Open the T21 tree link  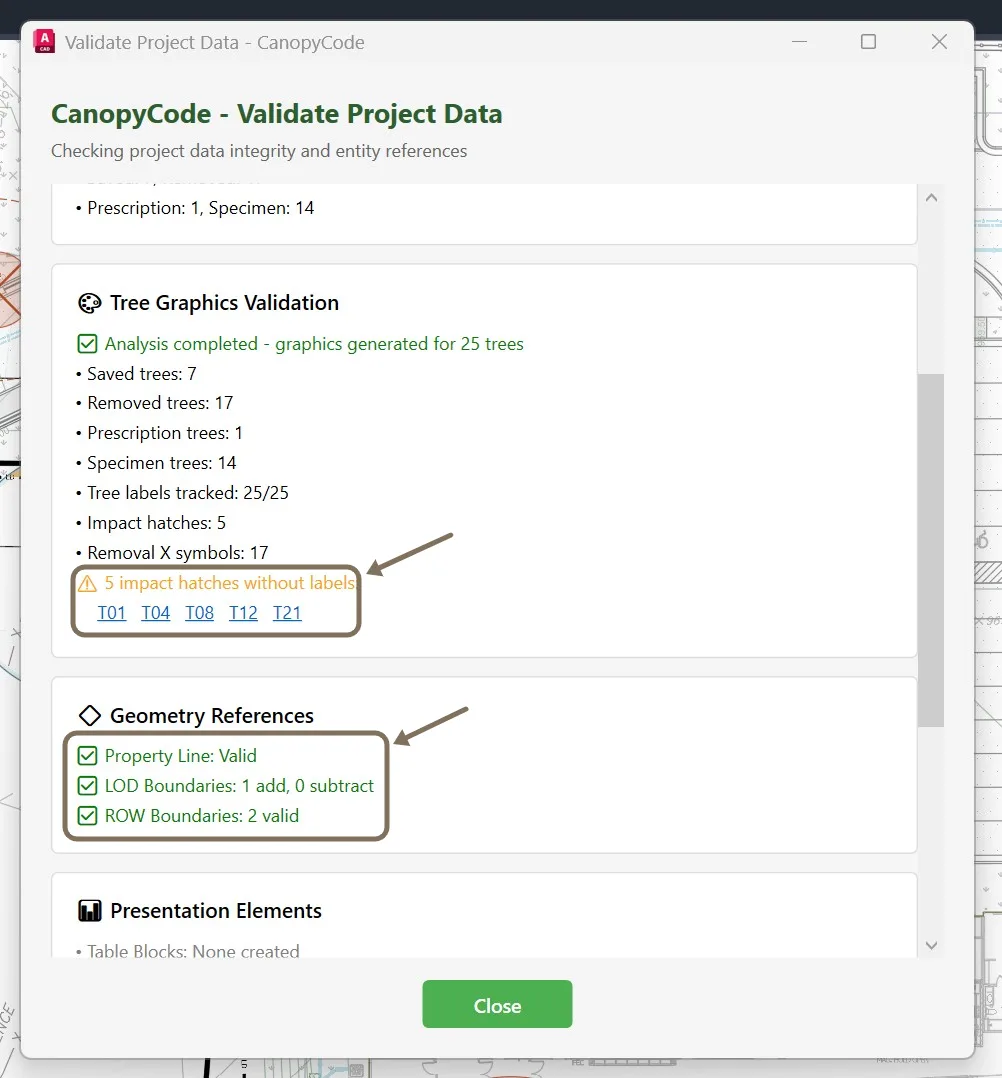[287, 613]
